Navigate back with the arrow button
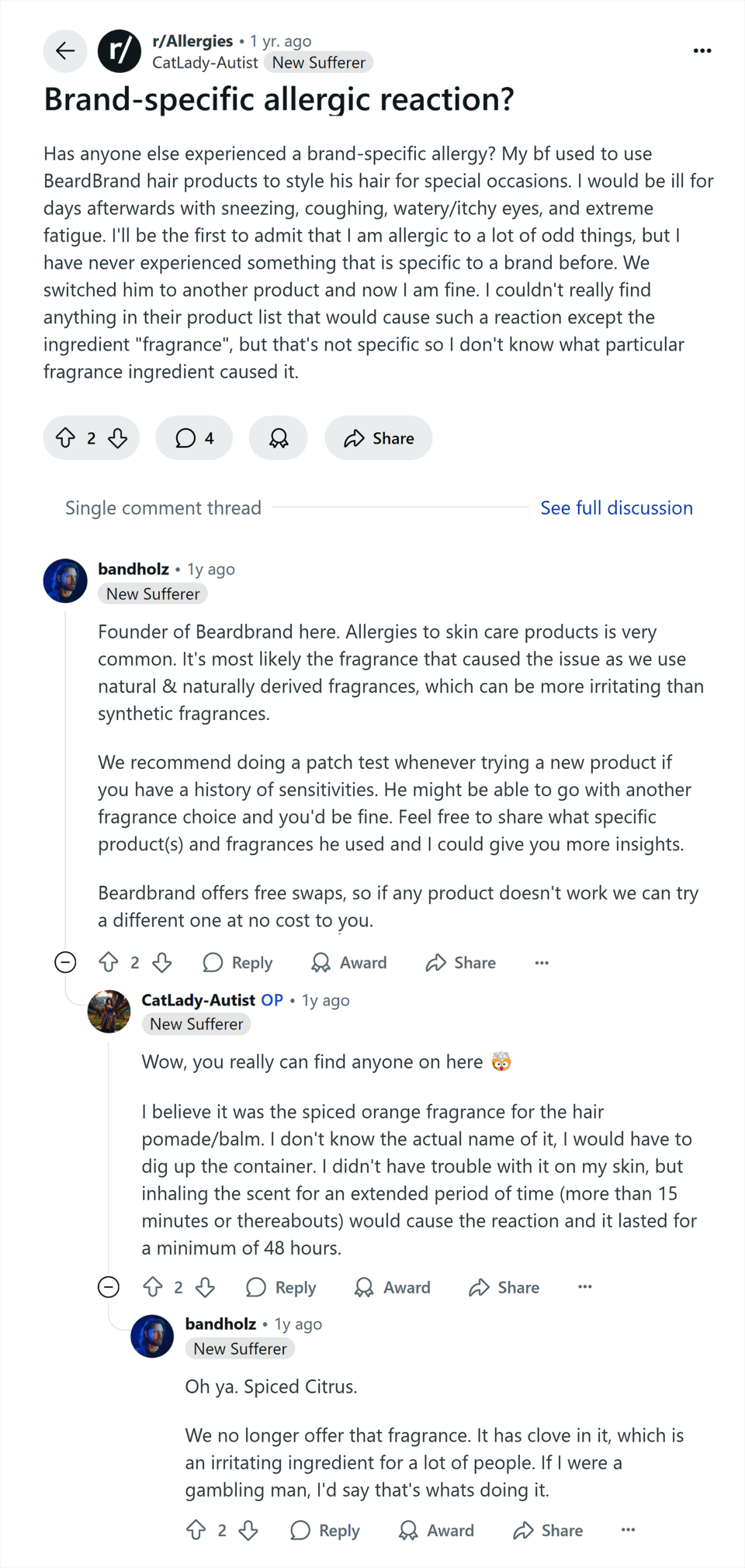This screenshot has height=1568, width=745. (x=65, y=51)
